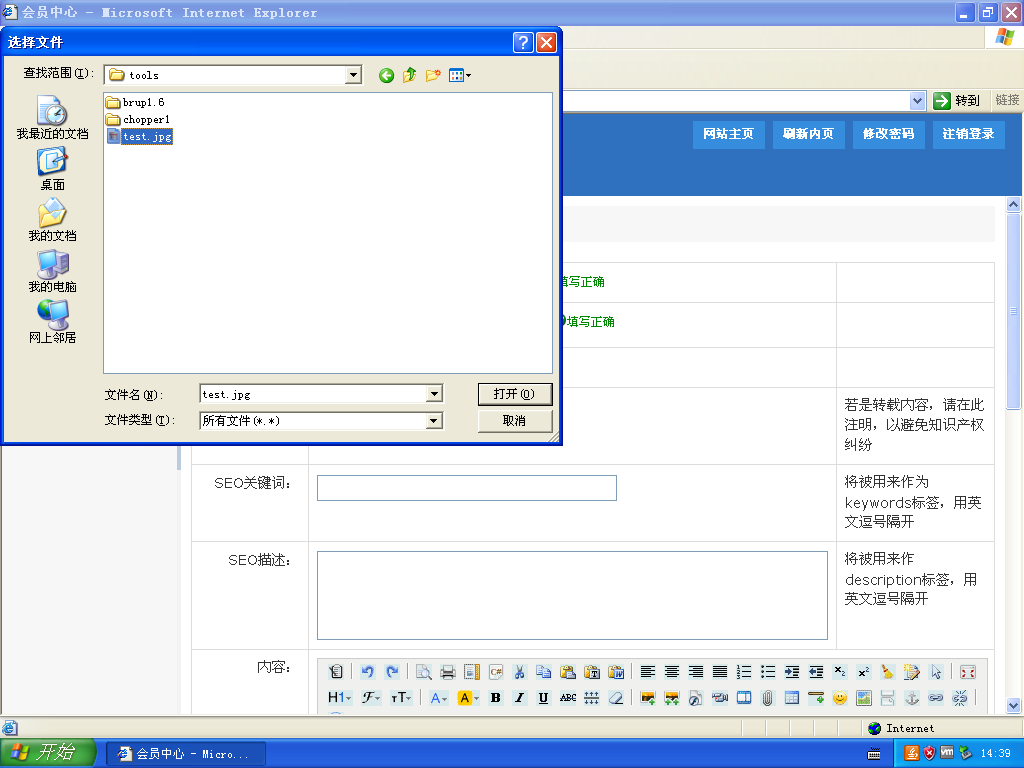Click the paste clipboard icon
Viewport: 1024px width, 768px height.
point(568,671)
